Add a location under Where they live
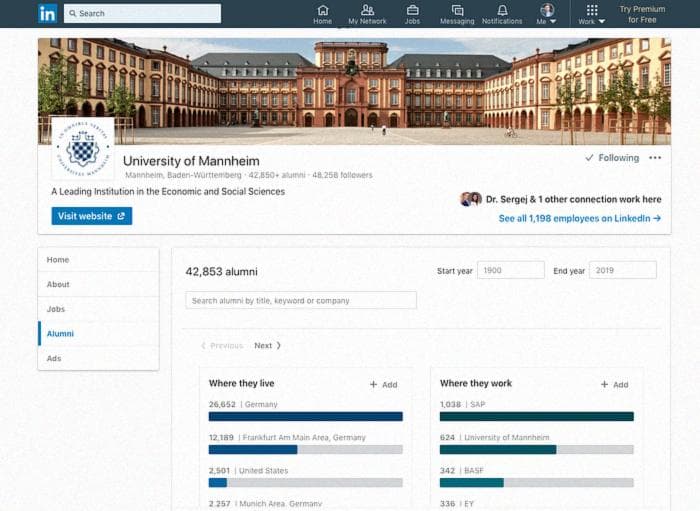Image resolution: width=700 pixels, height=511 pixels. click(x=383, y=385)
